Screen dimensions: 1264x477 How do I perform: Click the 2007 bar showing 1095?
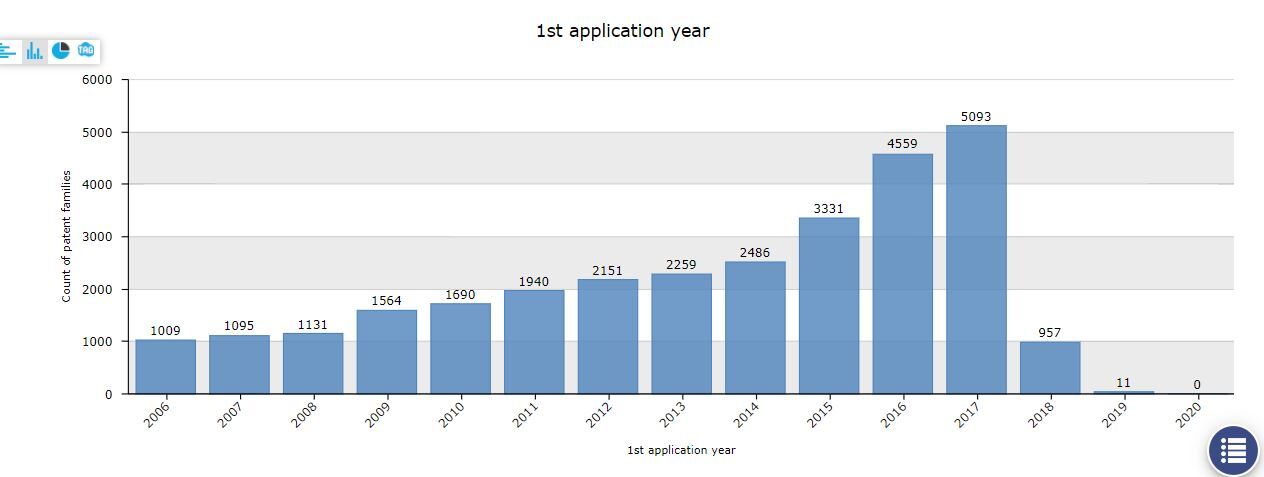pyautogui.click(x=239, y=364)
